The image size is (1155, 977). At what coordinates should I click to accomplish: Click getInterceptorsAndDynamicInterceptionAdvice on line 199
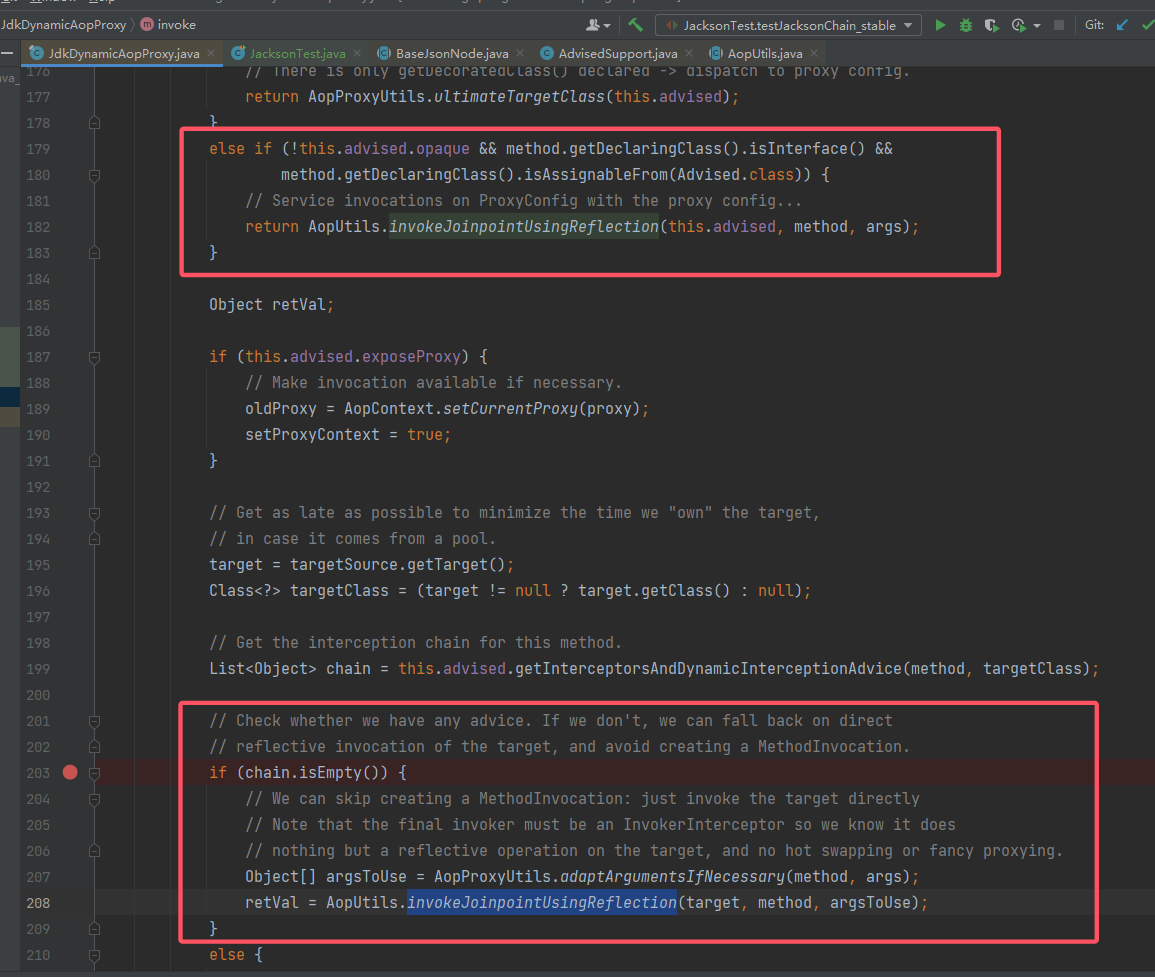pos(708,668)
